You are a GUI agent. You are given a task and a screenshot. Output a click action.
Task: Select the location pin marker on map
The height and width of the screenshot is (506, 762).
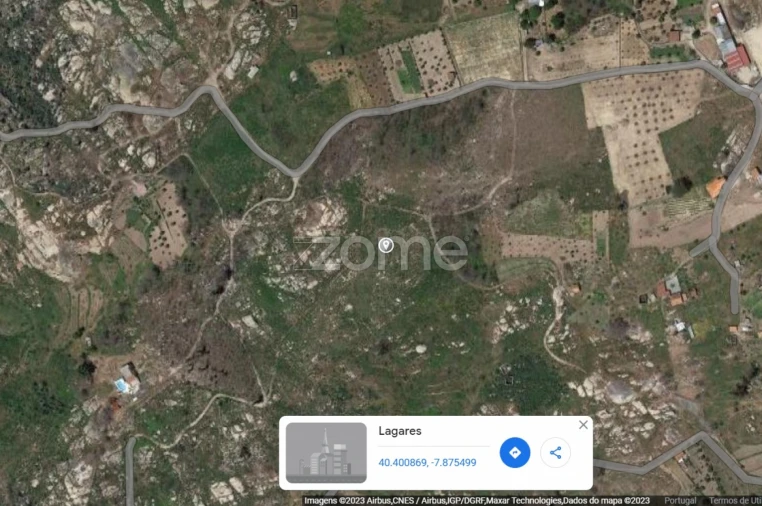tap(386, 245)
